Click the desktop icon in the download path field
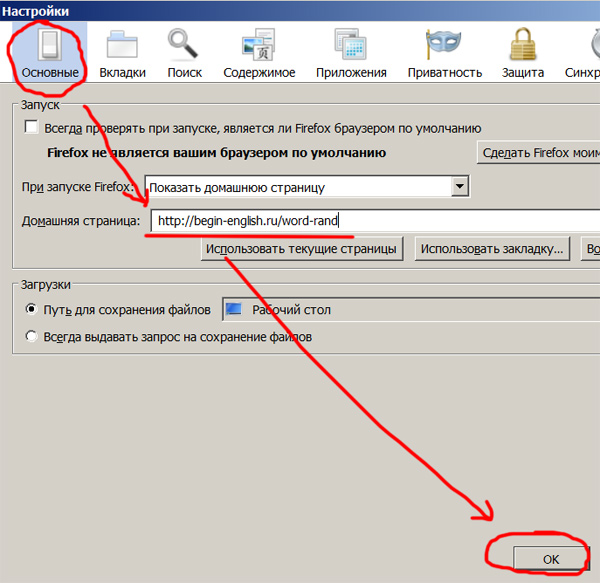600x583 pixels. tap(233, 310)
